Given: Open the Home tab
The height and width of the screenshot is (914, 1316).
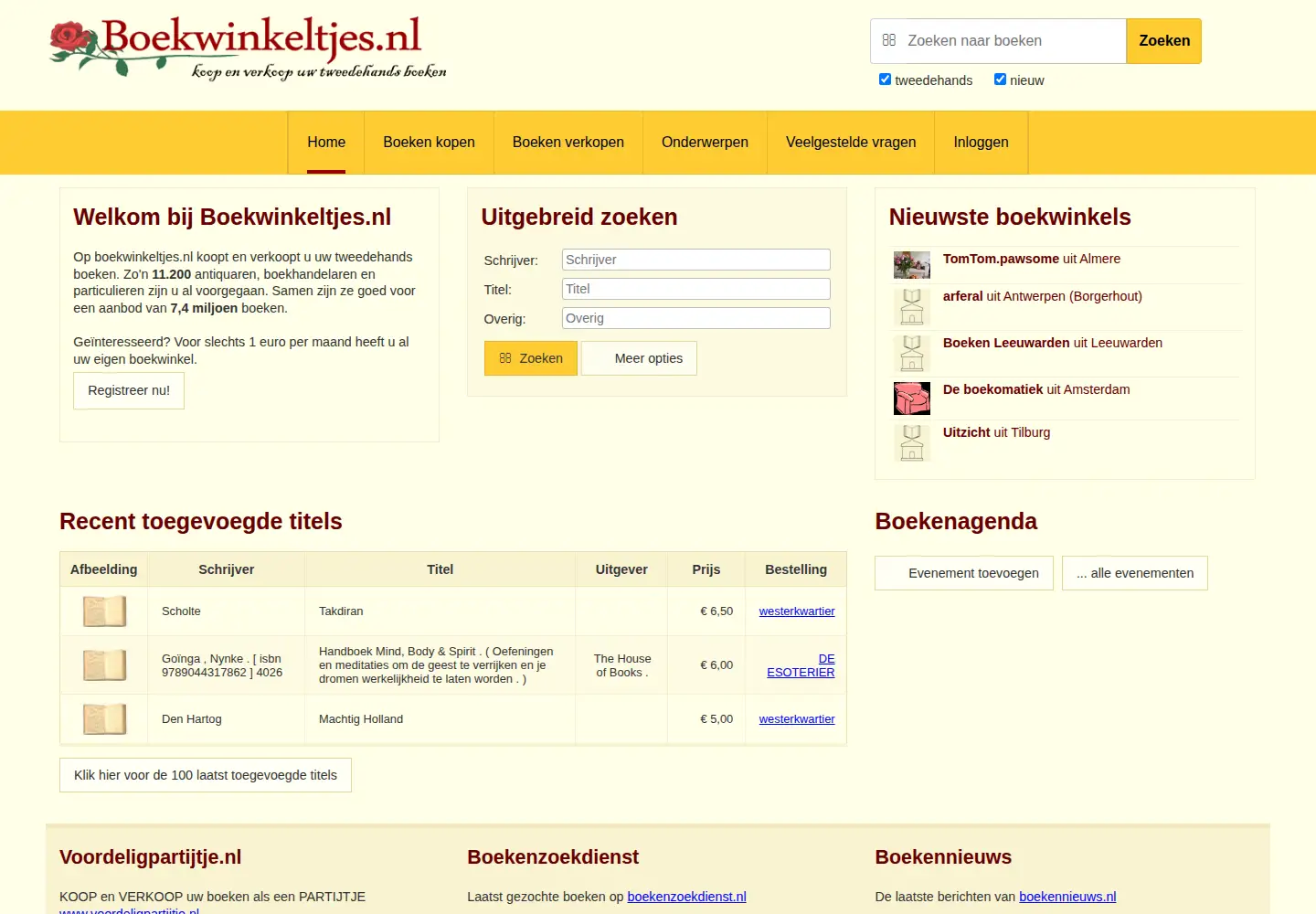Looking at the screenshot, I should (x=326, y=143).
